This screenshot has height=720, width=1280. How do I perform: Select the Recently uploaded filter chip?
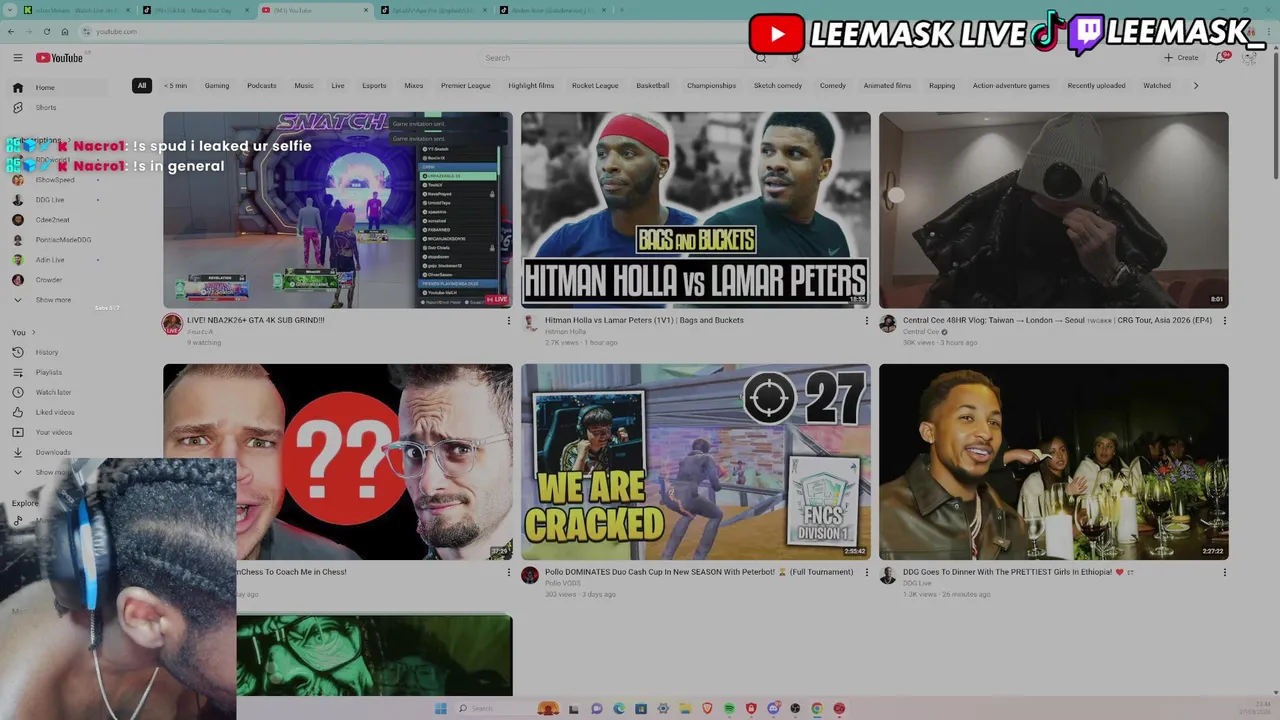[1096, 86]
